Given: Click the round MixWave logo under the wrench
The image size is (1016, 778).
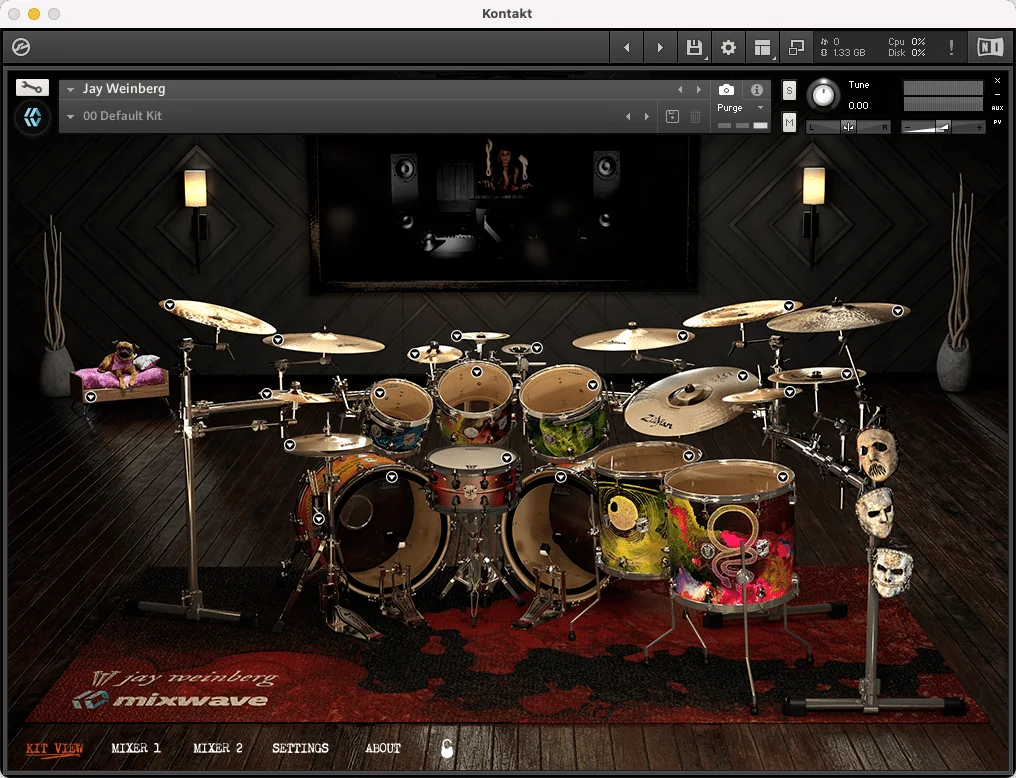Looking at the screenshot, I should coord(32,117).
